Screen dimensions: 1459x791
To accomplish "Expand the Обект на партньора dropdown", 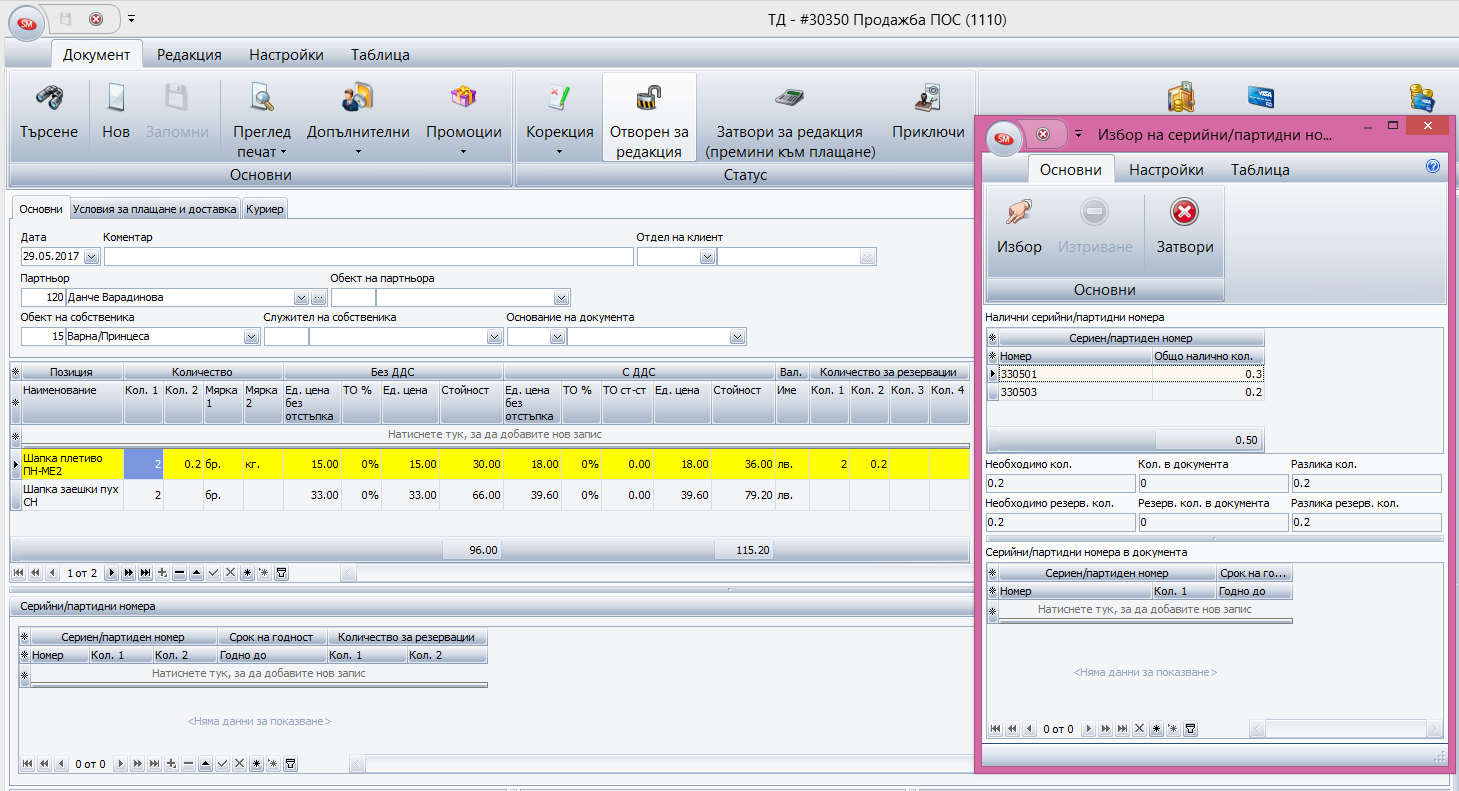I will pos(561,298).
